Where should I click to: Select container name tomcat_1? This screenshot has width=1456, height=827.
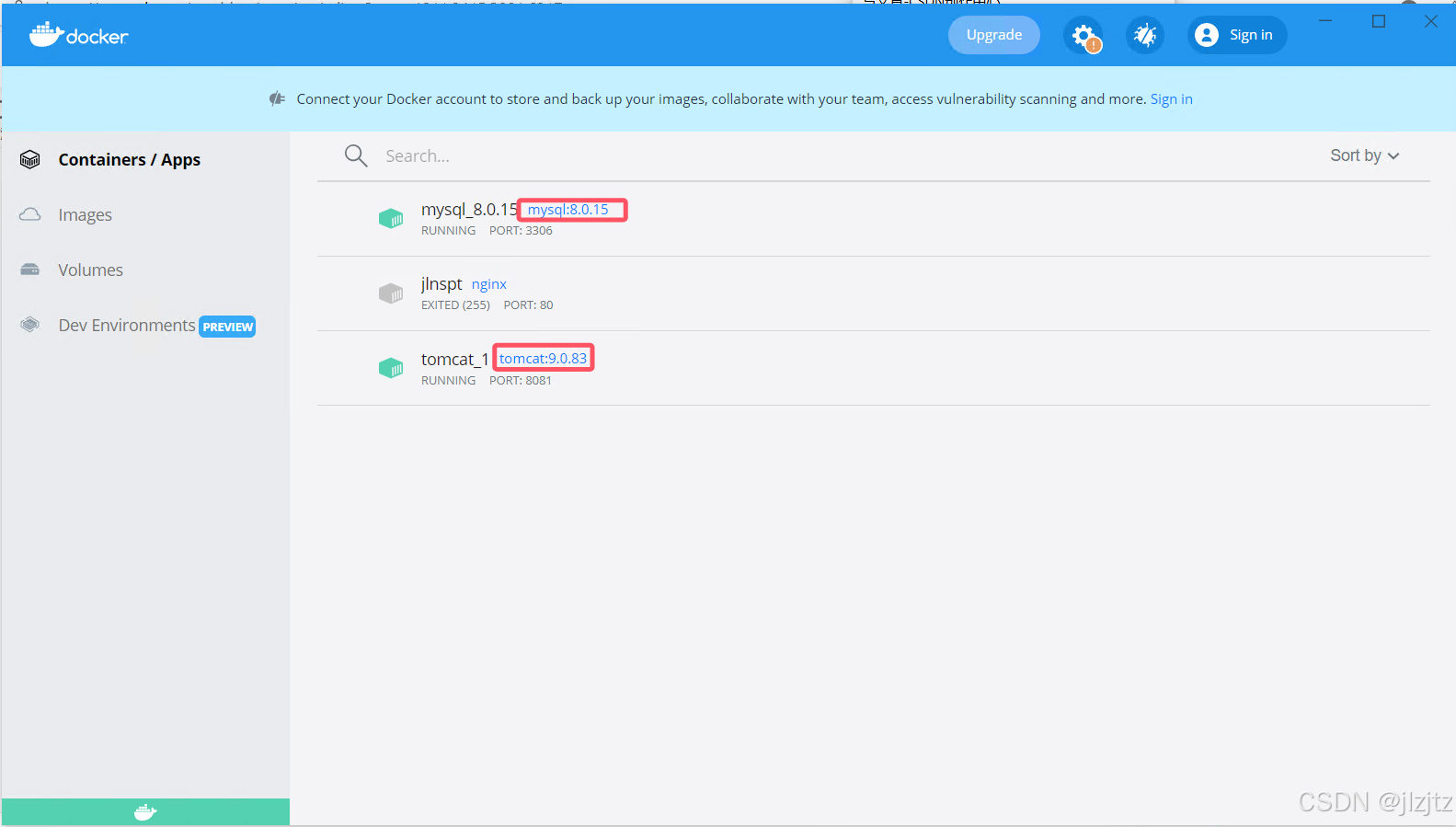[455, 359]
